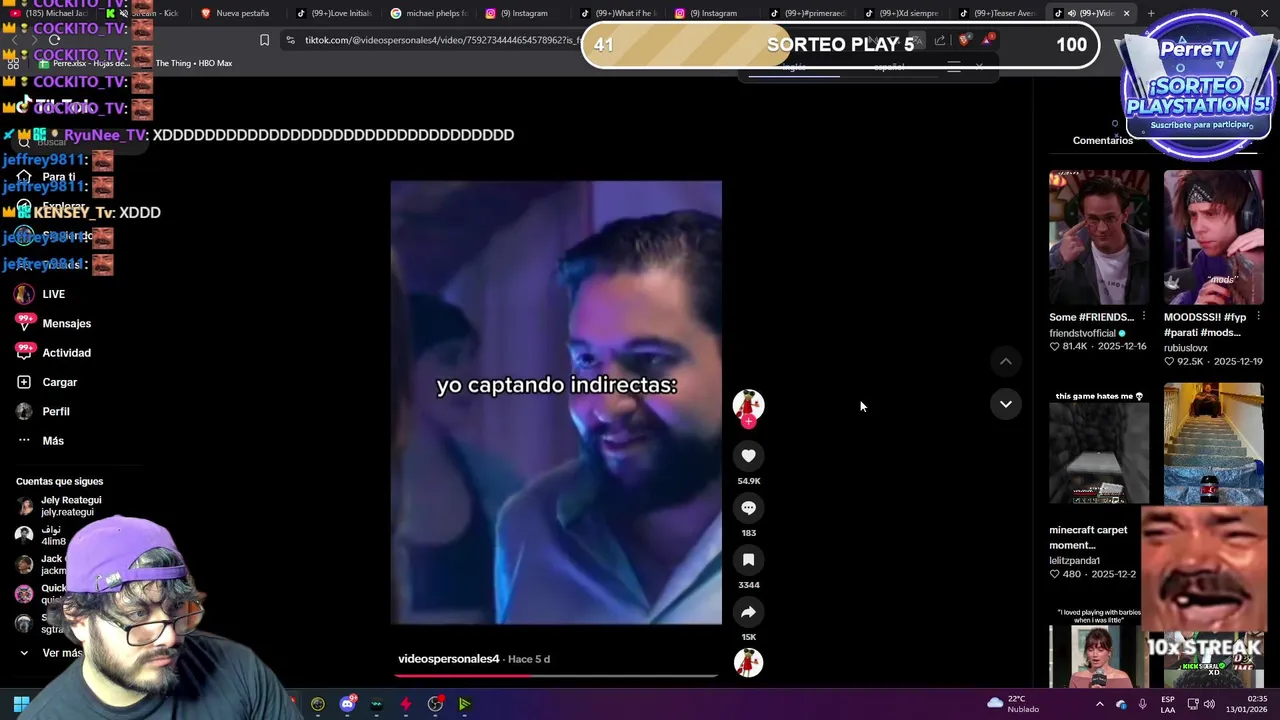Image resolution: width=1280 pixels, height=720 pixels.
Task: Open Mensajes in the sidebar
Action: coord(67,323)
